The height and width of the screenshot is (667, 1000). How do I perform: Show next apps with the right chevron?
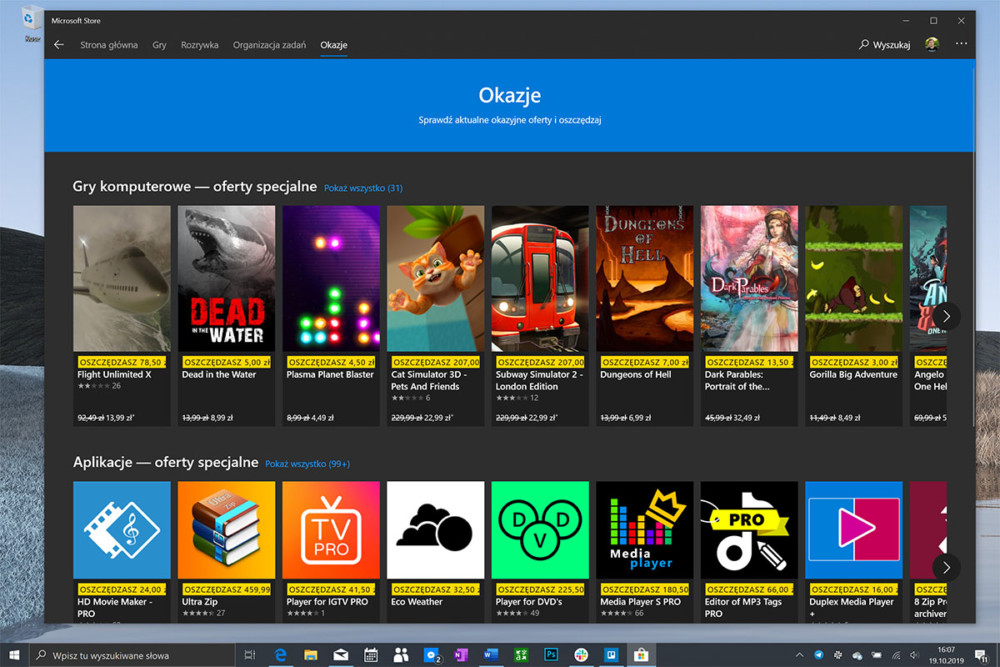click(x=946, y=567)
